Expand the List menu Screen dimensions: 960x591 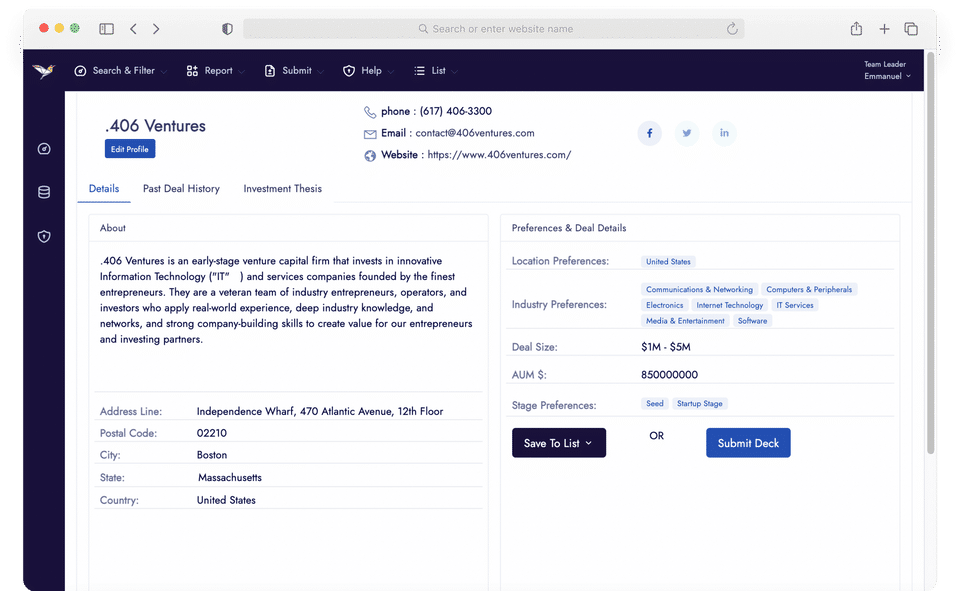pos(435,71)
